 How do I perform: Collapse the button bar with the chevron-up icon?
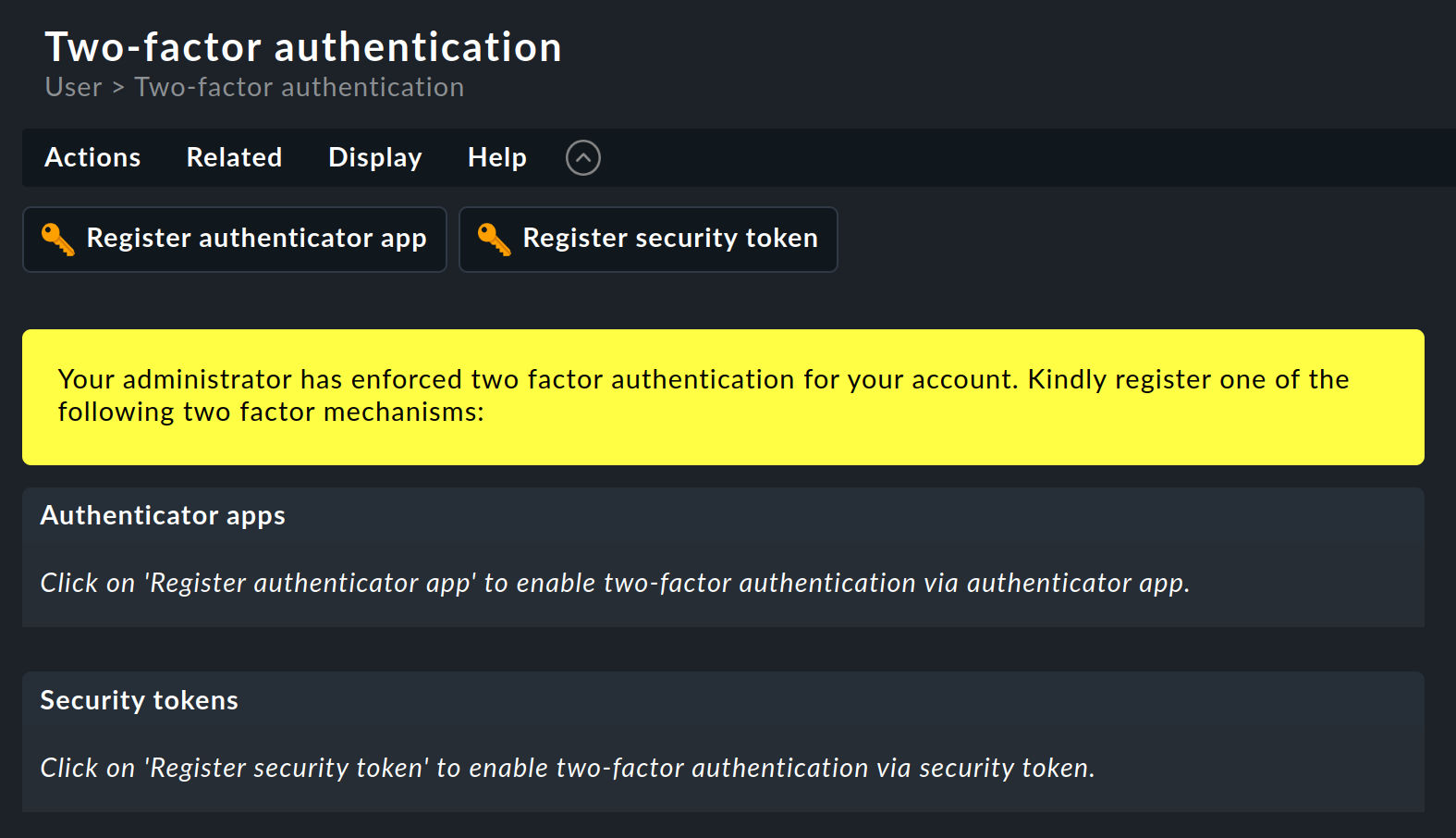pos(583,158)
